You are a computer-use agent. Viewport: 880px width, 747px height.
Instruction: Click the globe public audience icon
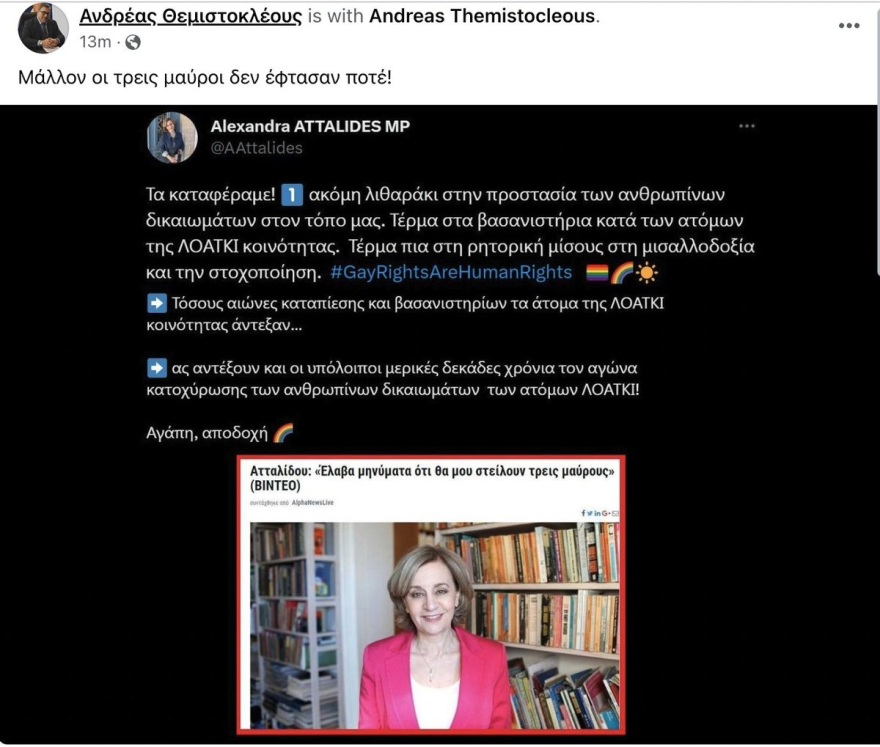[133, 42]
